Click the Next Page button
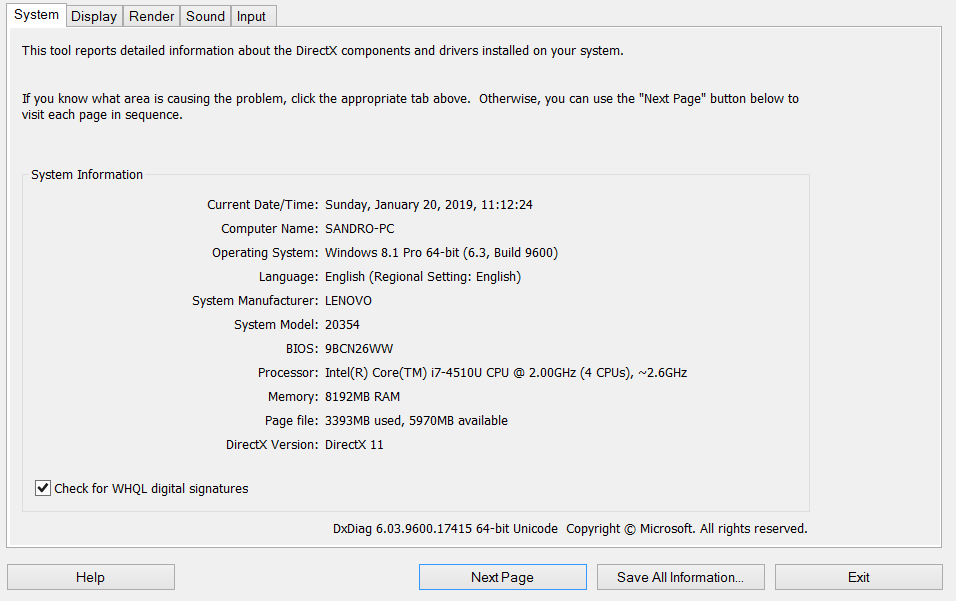 pos(502,577)
